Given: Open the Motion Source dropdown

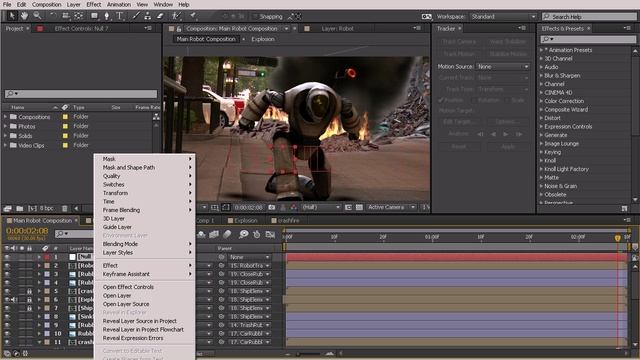Looking at the screenshot, I should coord(503,67).
